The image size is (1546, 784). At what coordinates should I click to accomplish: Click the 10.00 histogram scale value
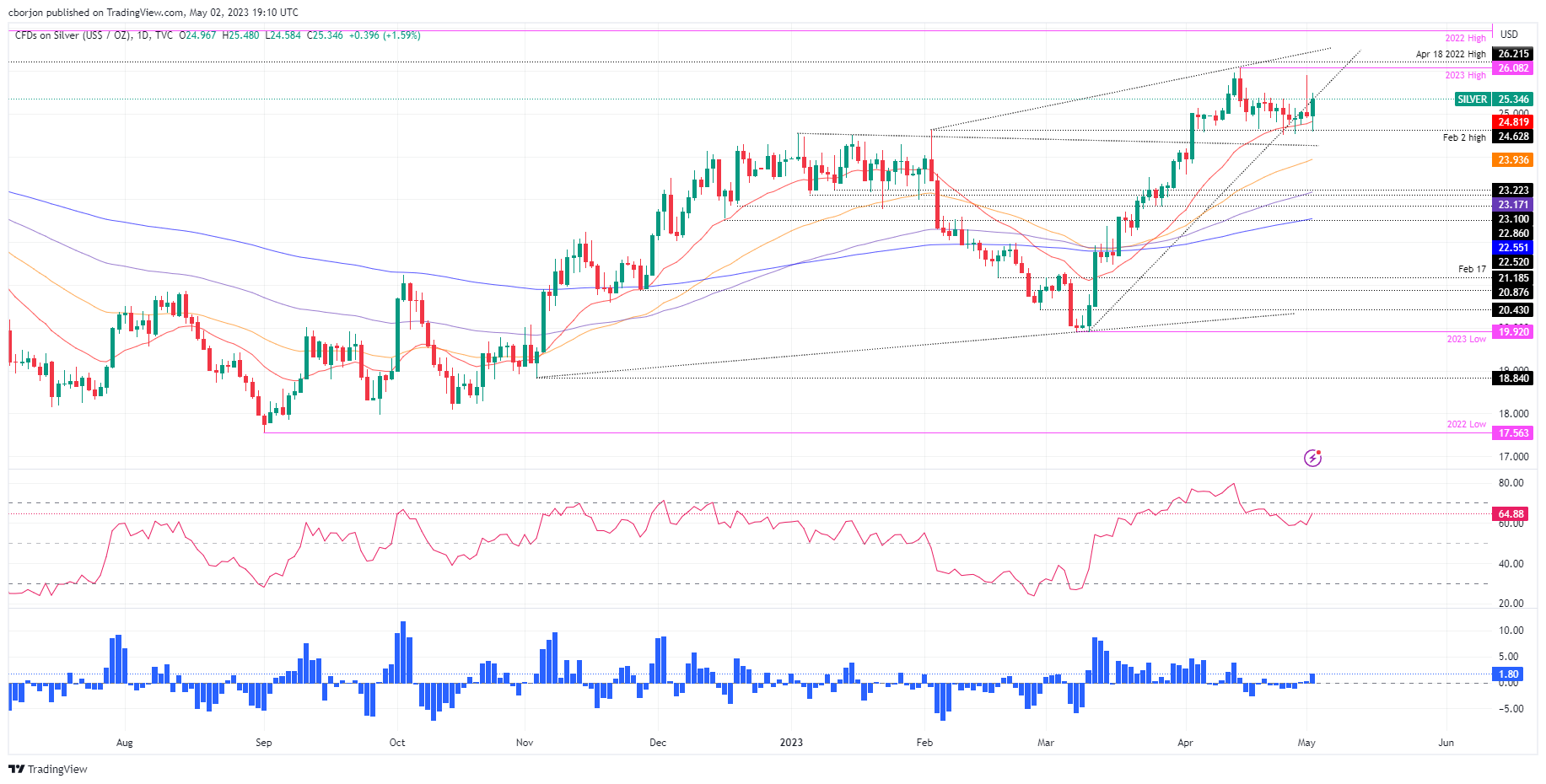click(x=1511, y=631)
